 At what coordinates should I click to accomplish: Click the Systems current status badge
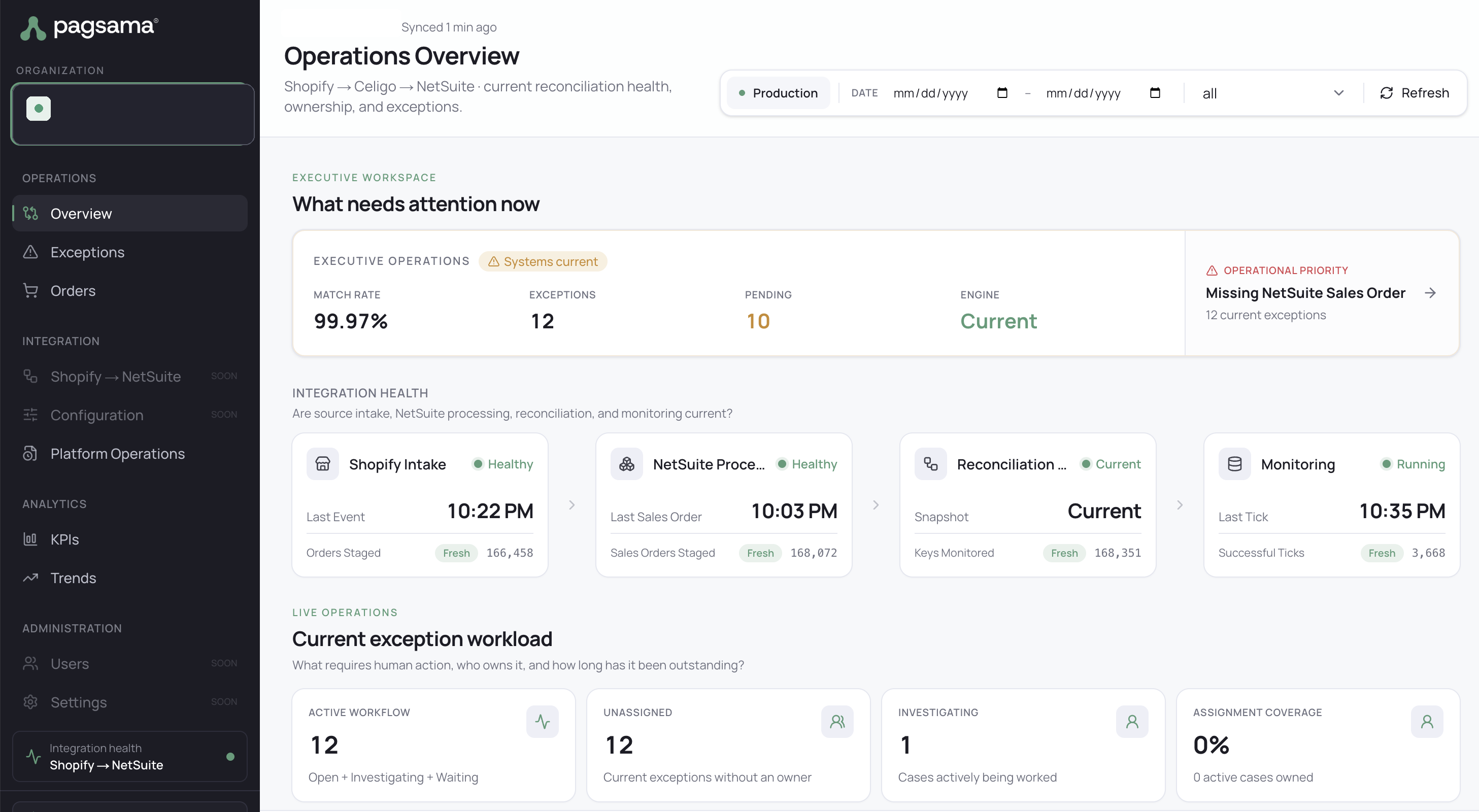[x=543, y=261]
